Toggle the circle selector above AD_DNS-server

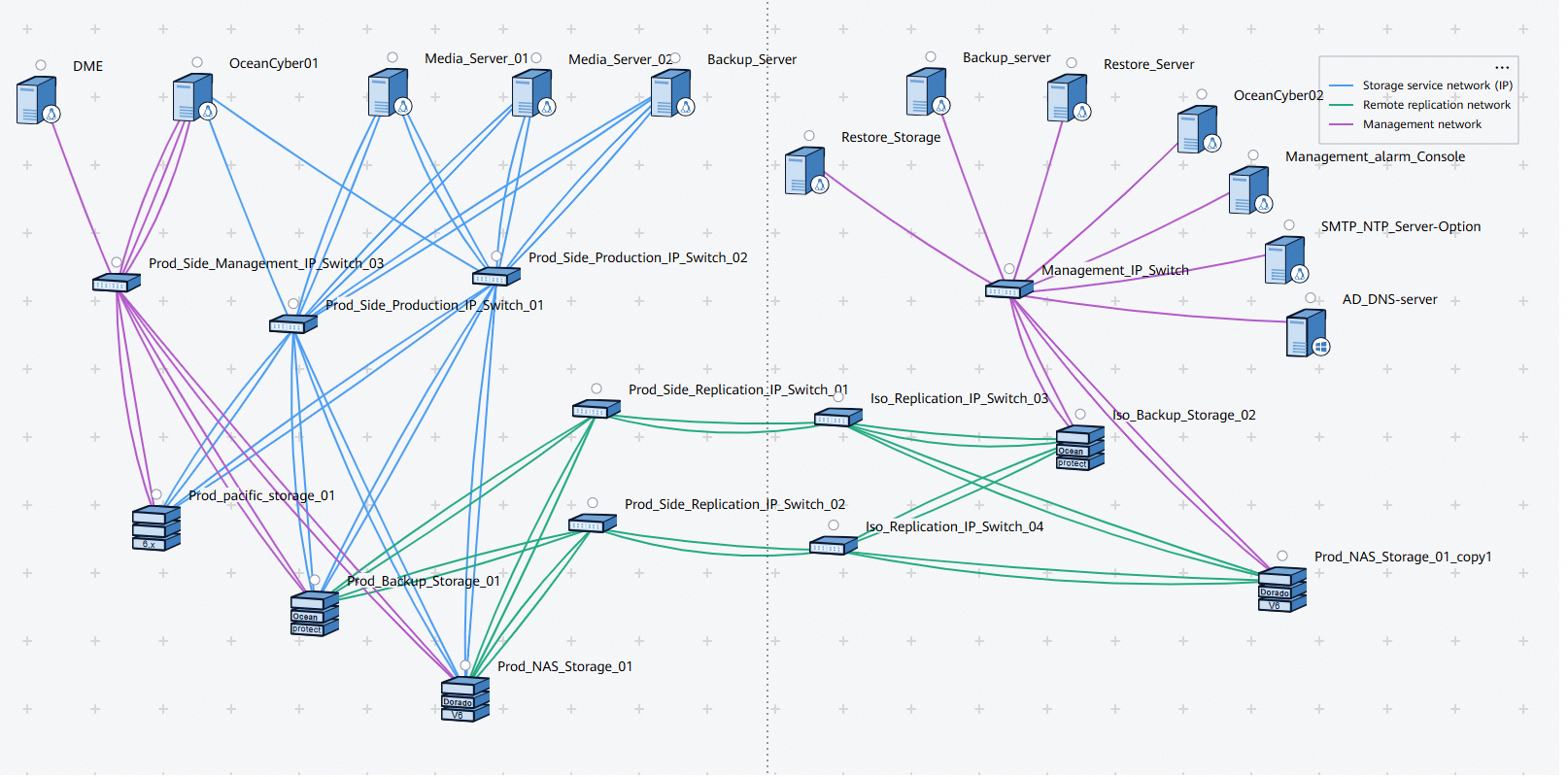click(x=1311, y=298)
